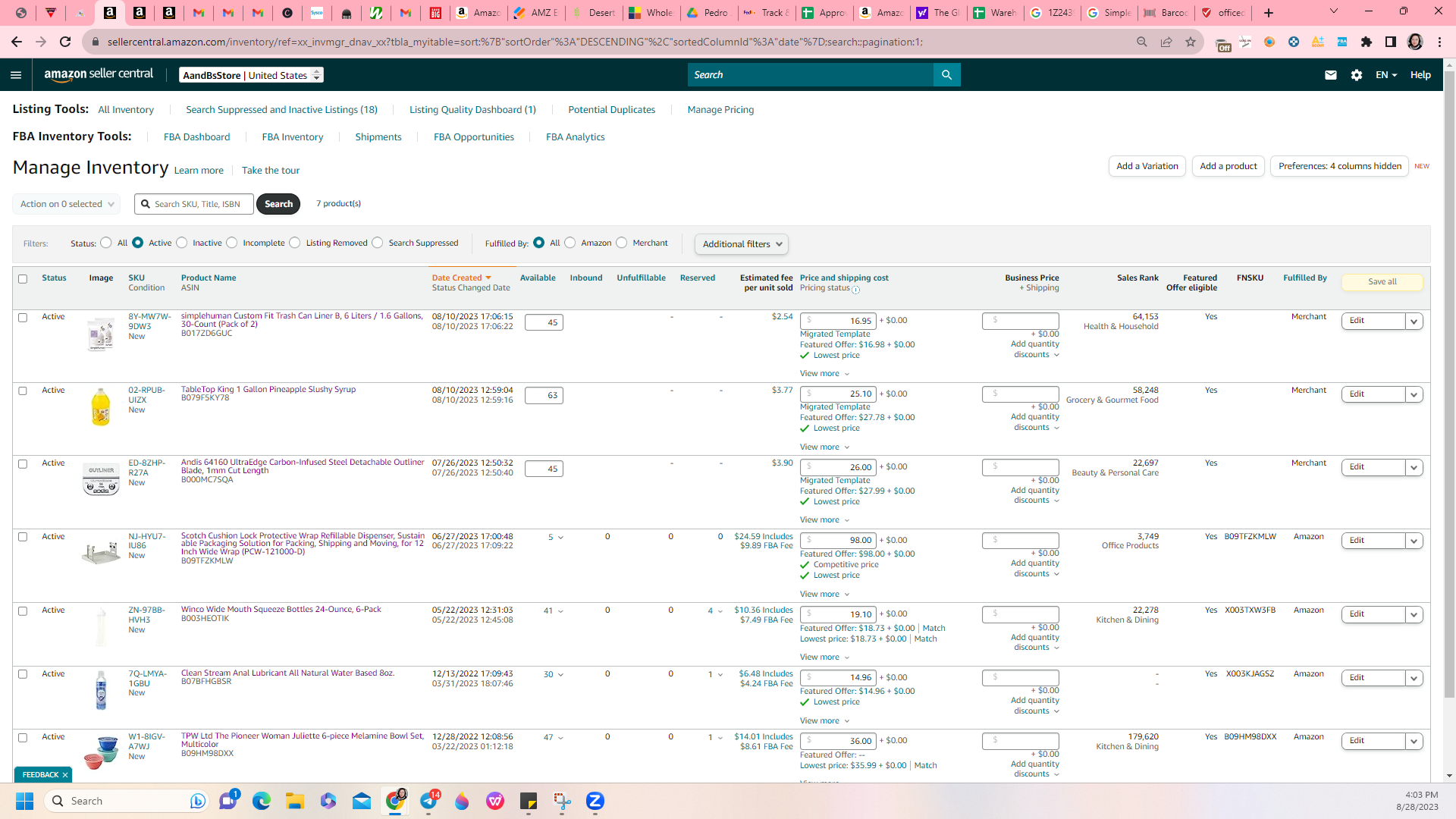
Task: Open File Explorer from the taskbar
Action: [x=295, y=801]
